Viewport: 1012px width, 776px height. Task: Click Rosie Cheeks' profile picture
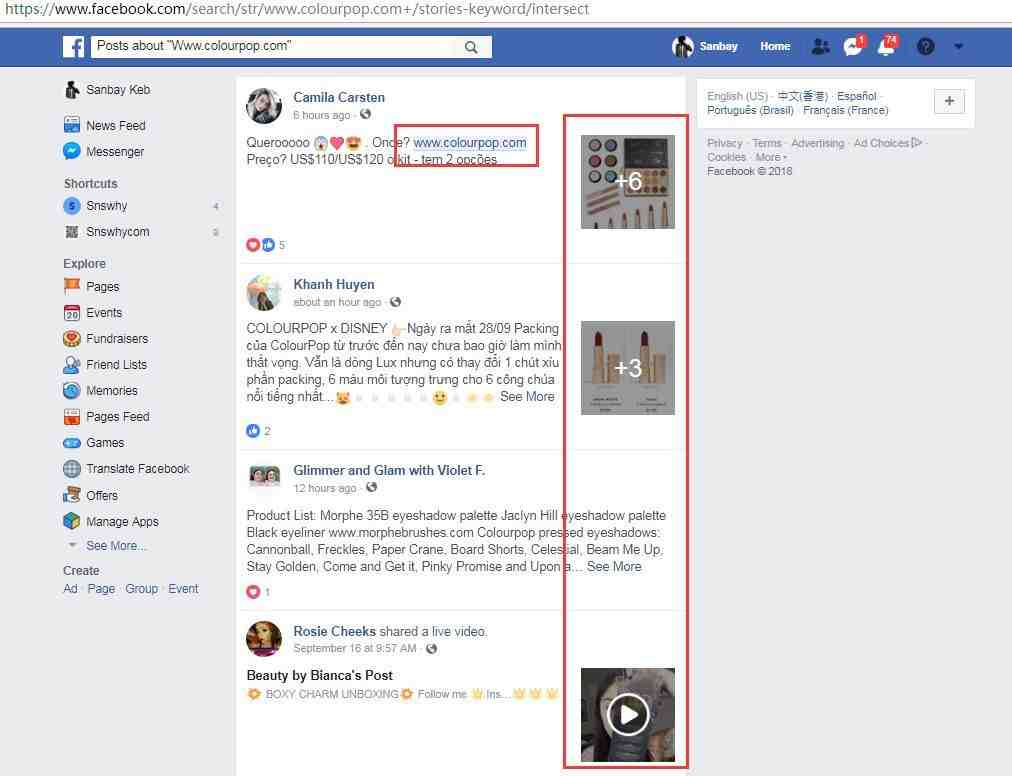(264, 638)
